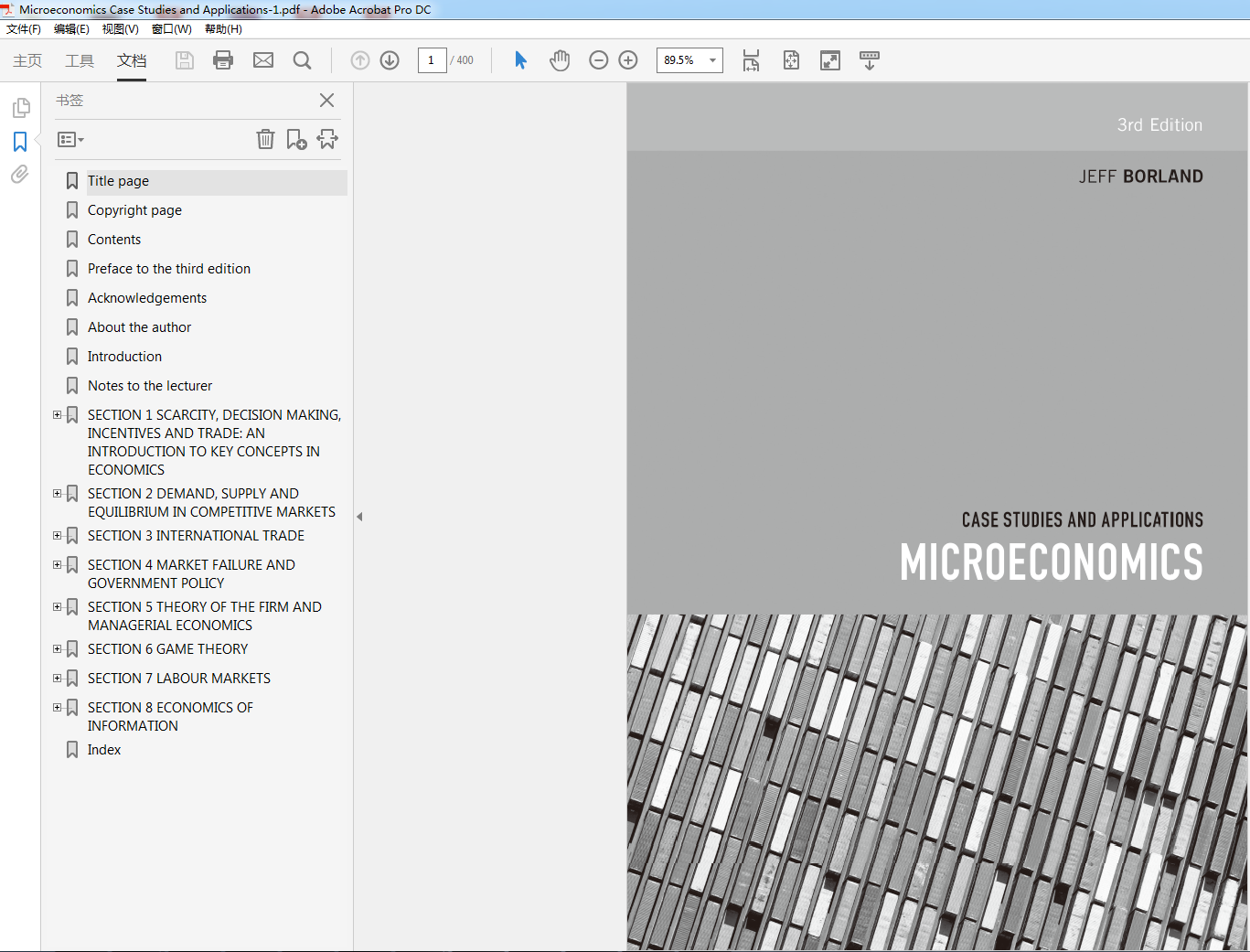
Task: Expand SECTION 4 bookmark node
Action: pos(57,565)
